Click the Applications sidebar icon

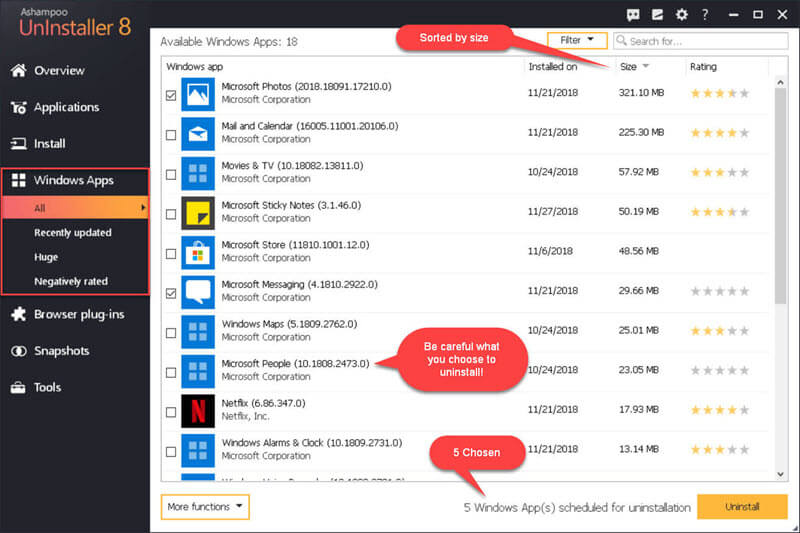pos(18,107)
